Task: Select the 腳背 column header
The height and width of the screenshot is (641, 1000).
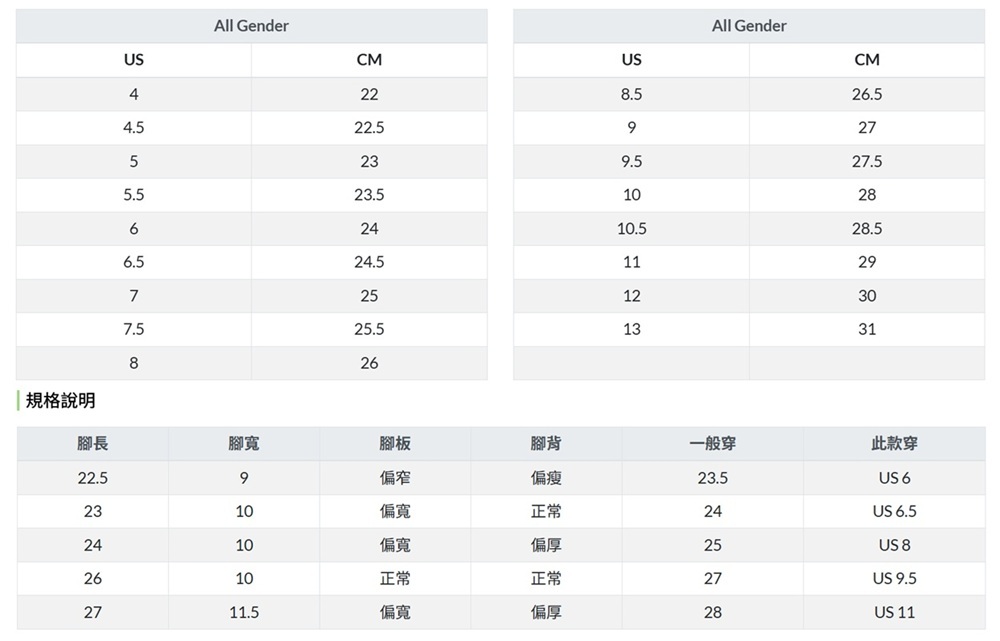Action: point(546,444)
